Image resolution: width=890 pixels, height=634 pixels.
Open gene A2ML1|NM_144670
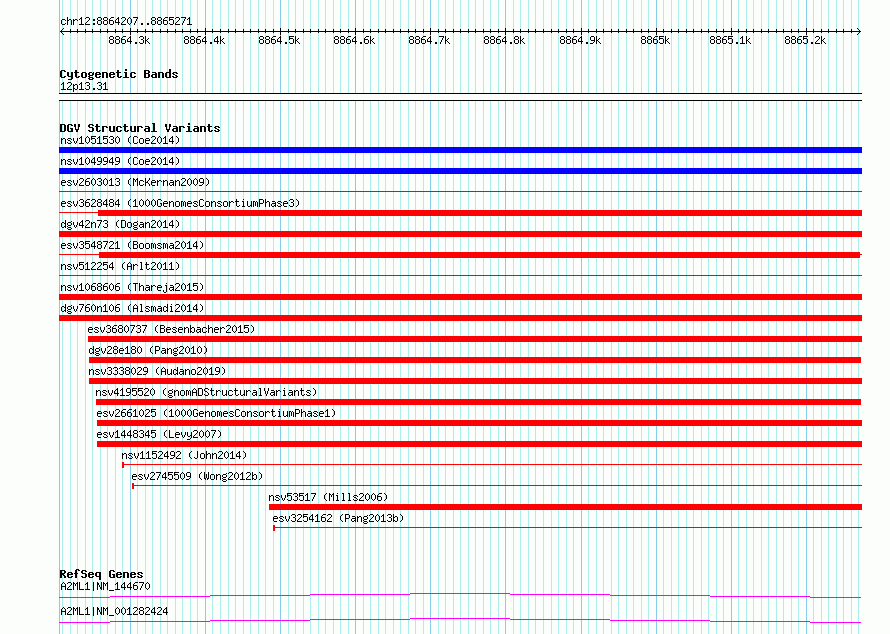coord(105,586)
